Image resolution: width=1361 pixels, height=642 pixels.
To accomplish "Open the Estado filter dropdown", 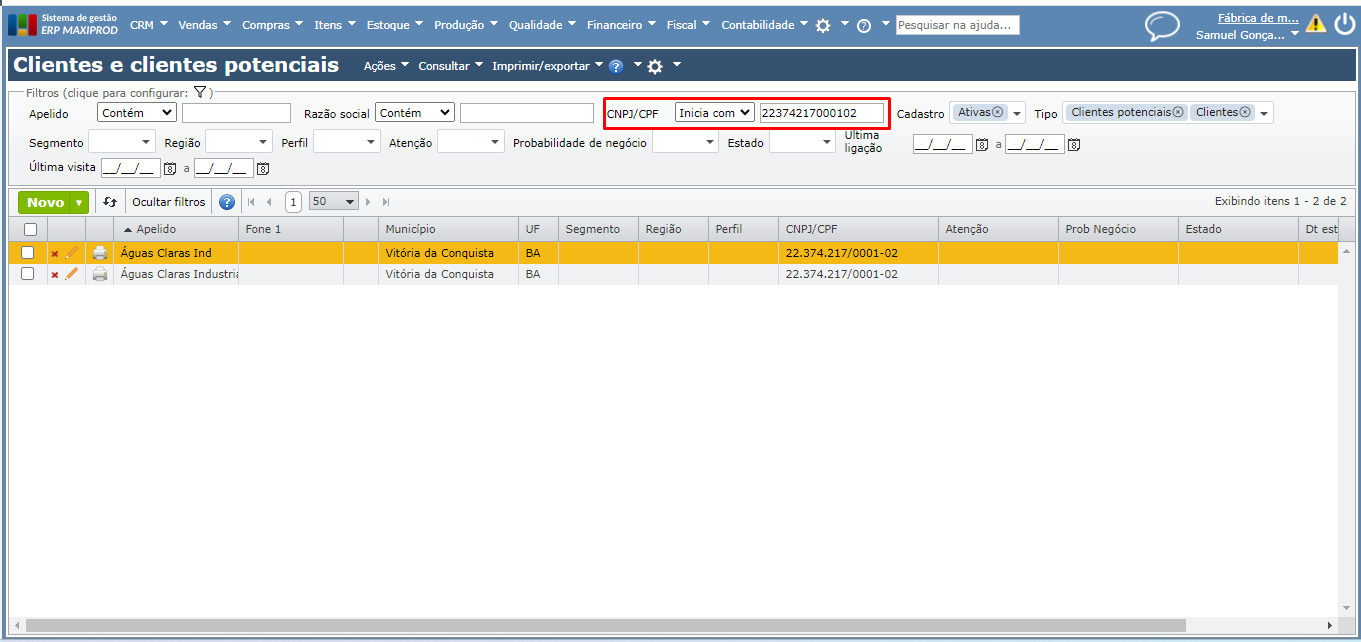I will pos(802,142).
